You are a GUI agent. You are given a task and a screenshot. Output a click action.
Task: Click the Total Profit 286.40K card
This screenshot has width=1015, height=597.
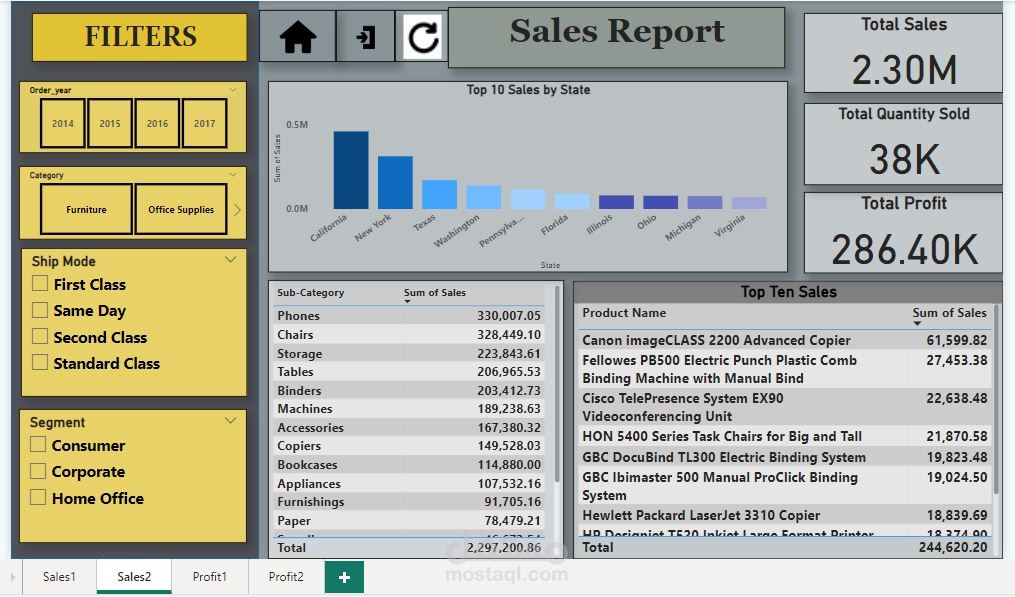(x=903, y=232)
